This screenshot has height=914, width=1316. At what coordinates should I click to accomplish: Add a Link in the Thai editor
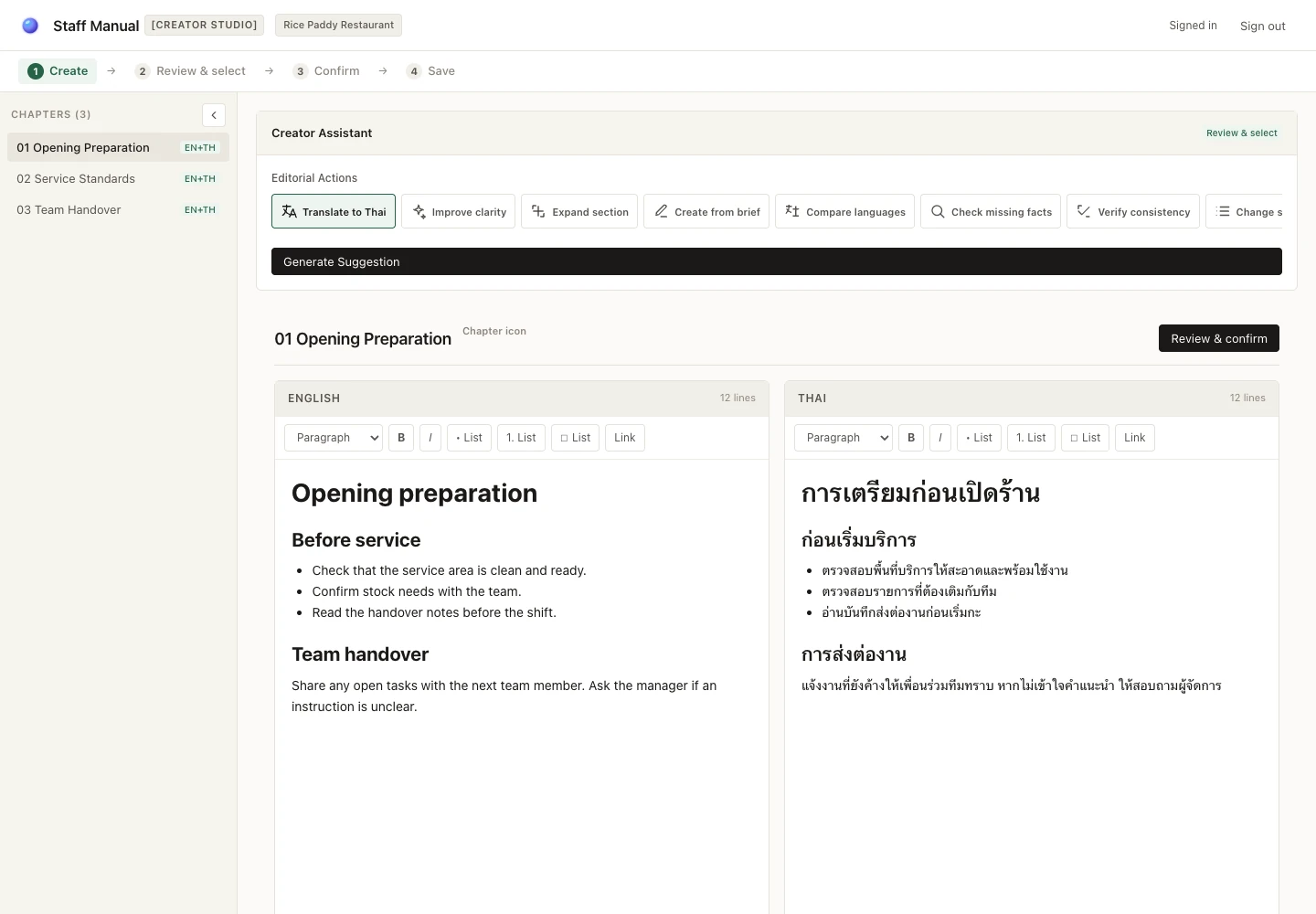1135,438
